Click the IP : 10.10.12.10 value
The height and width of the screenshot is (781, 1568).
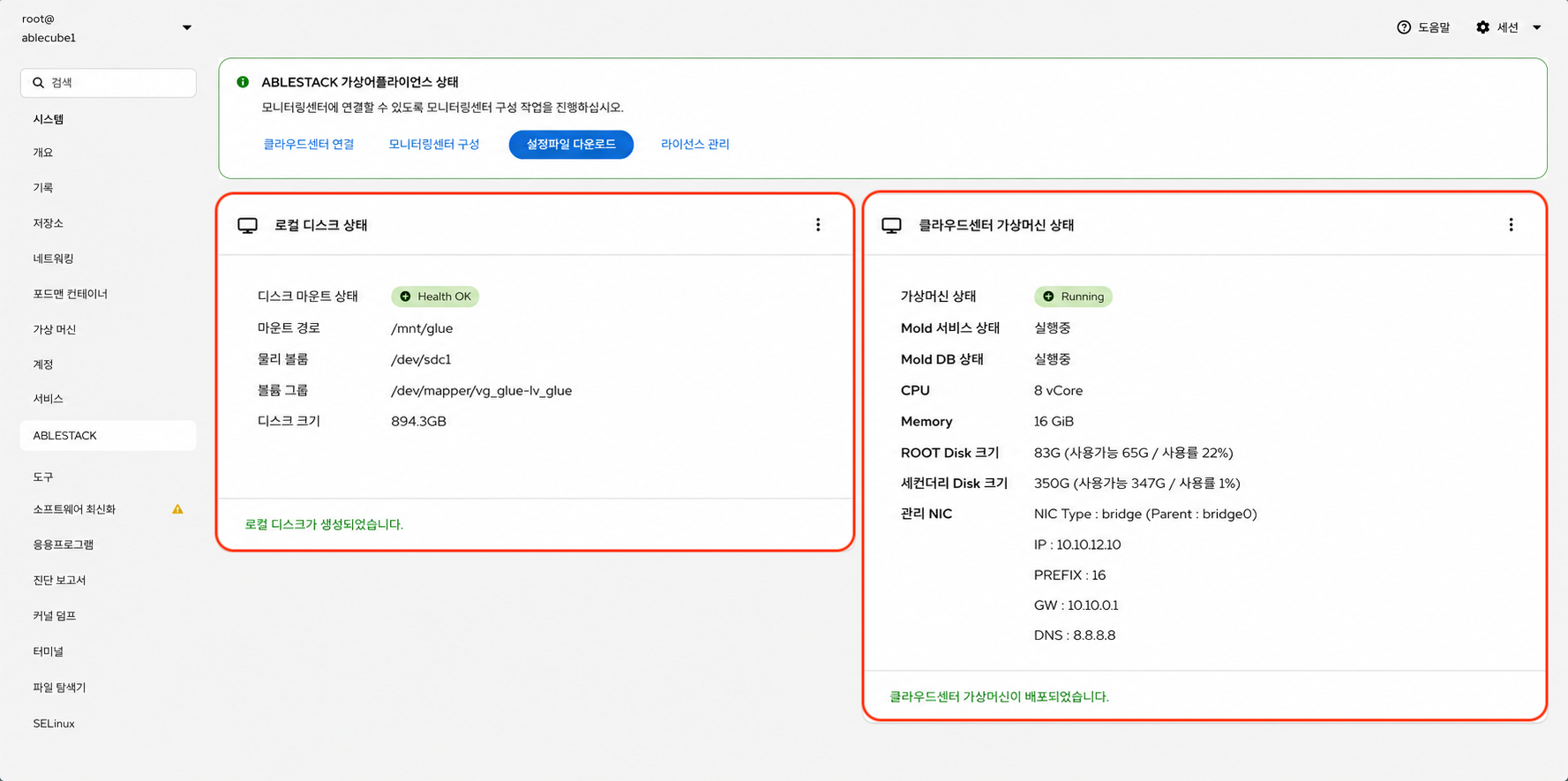[1077, 544]
